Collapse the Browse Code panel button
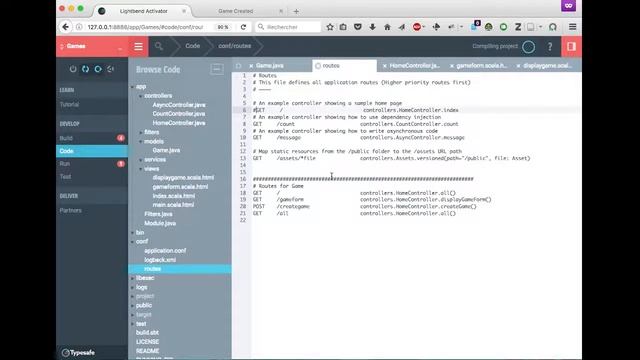Image resolution: width=640 pixels, height=360 pixels. [x=217, y=69]
